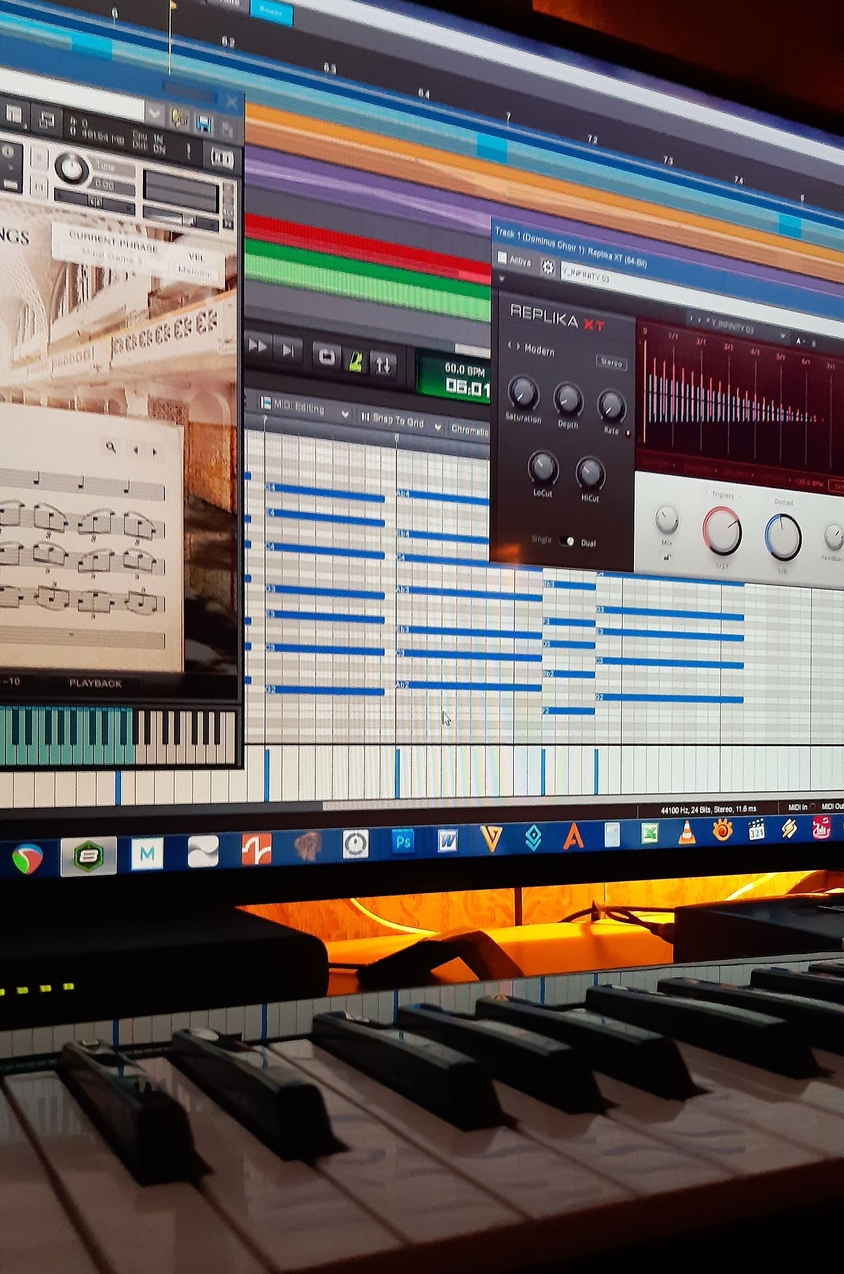
Task: Click the Triplets label above the left delay knob
Action: point(722,494)
